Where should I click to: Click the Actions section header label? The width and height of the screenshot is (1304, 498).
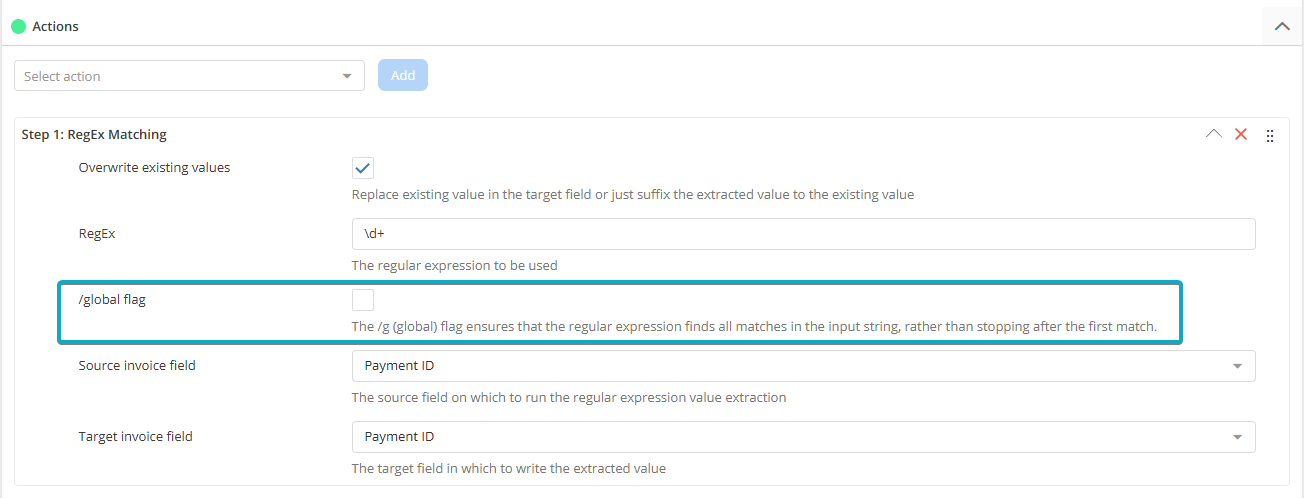(x=55, y=27)
